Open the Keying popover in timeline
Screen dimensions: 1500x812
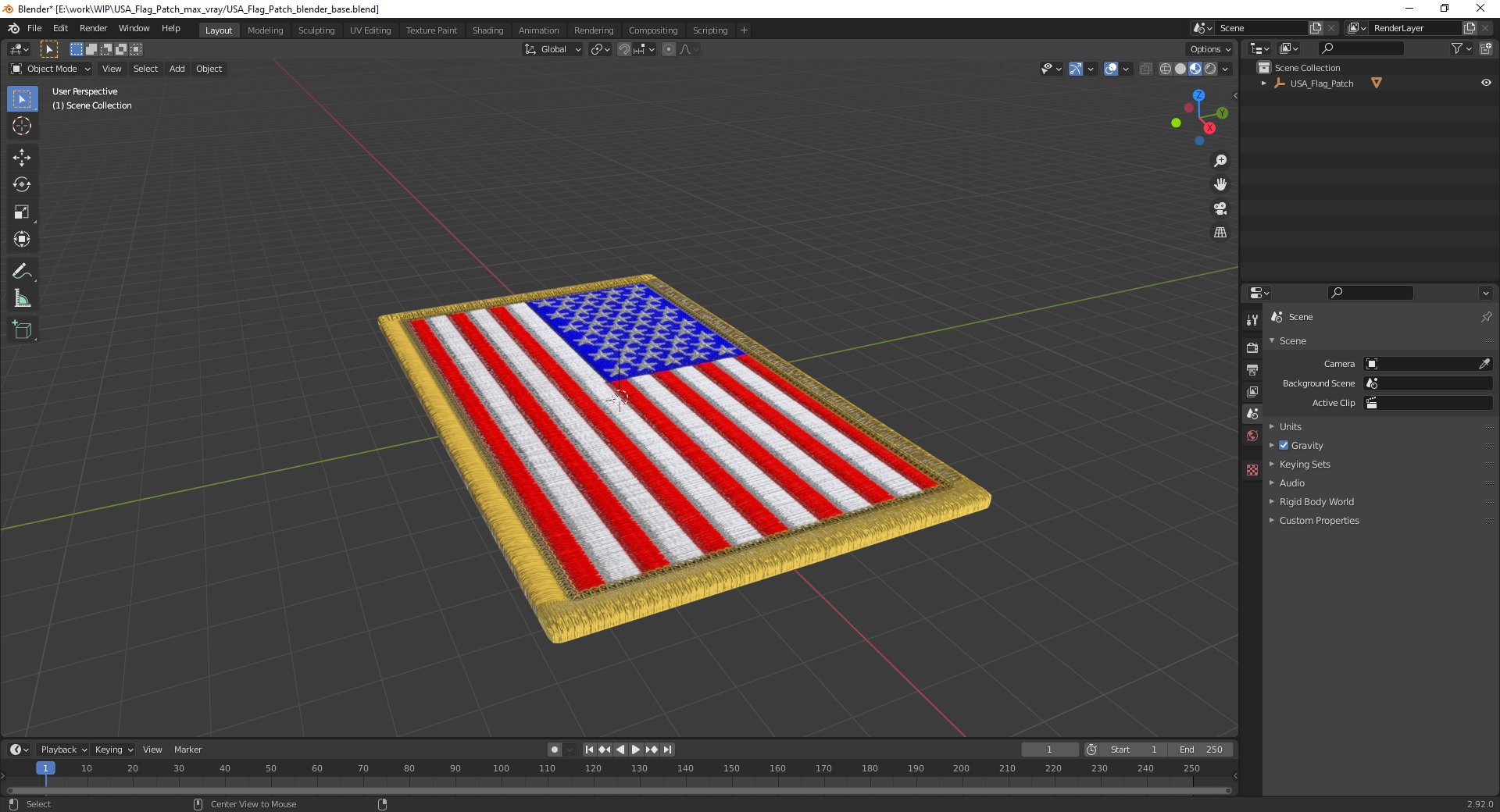pyautogui.click(x=113, y=750)
